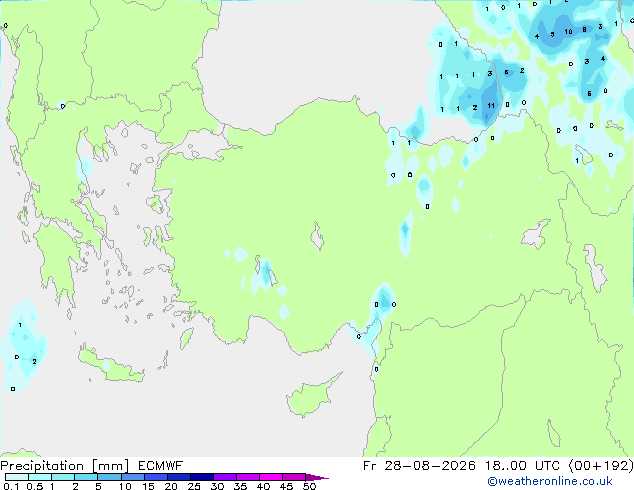Screen dimensions: 634x490
Task: Click the legend scale label '0.5'
Action: pos(35,486)
